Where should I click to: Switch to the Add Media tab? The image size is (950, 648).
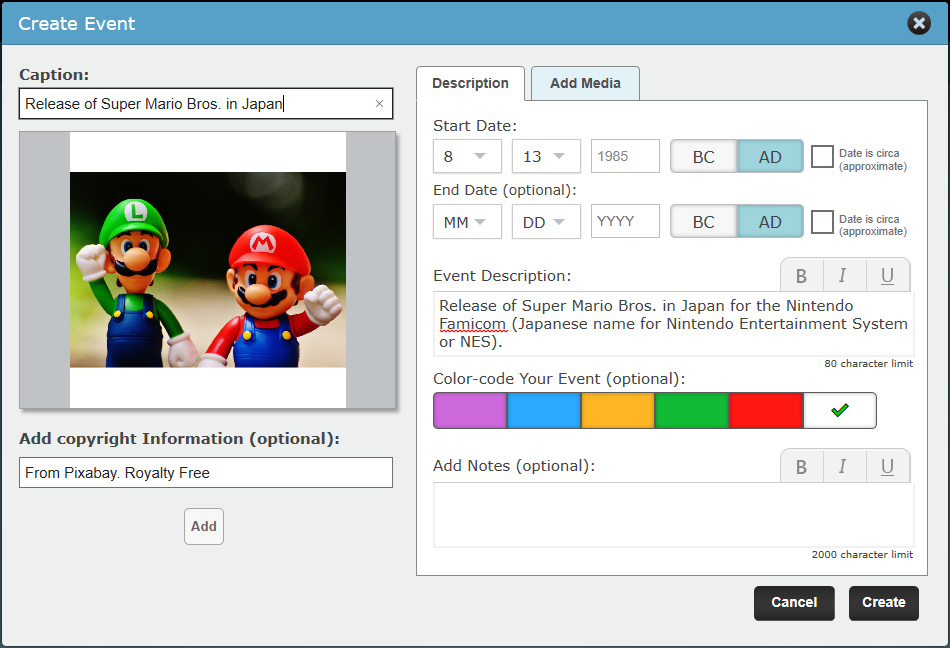coord(585,84)
